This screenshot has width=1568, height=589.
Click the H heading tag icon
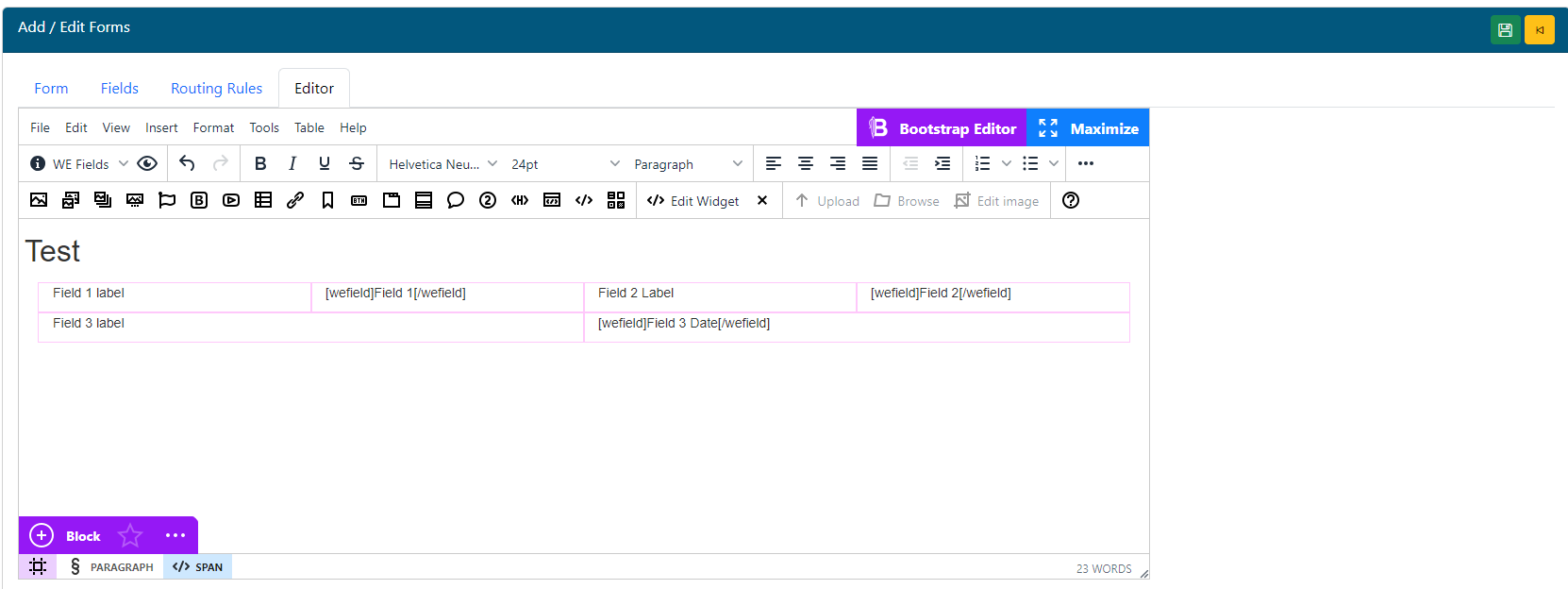pos(520,200)
